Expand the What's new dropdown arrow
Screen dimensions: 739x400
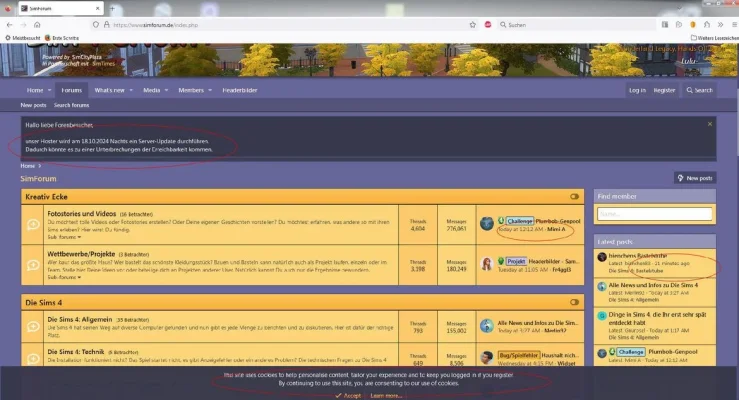(x=131, y=90)
